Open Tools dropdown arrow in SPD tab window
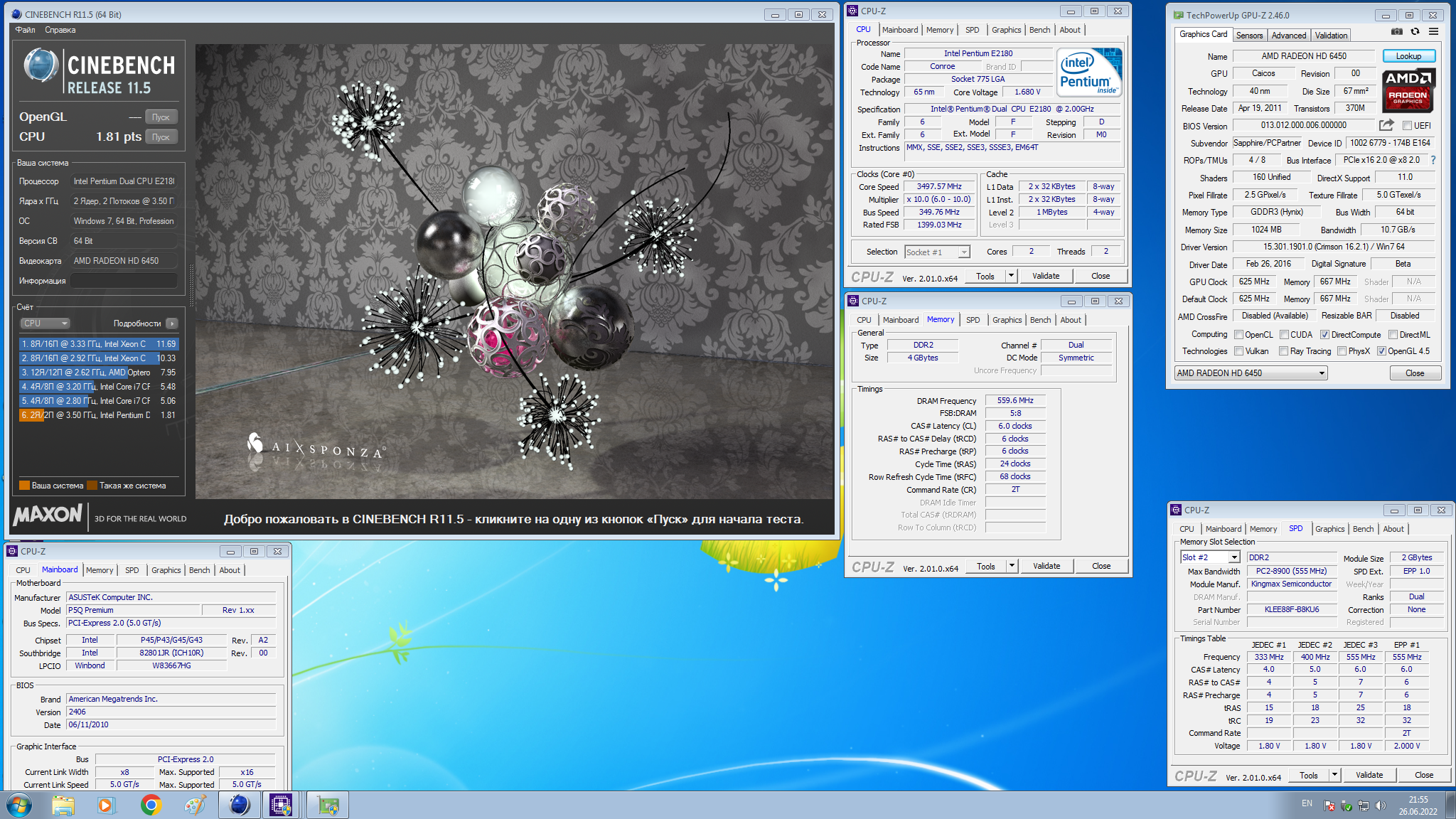1456x819 pixels. 1334,775
